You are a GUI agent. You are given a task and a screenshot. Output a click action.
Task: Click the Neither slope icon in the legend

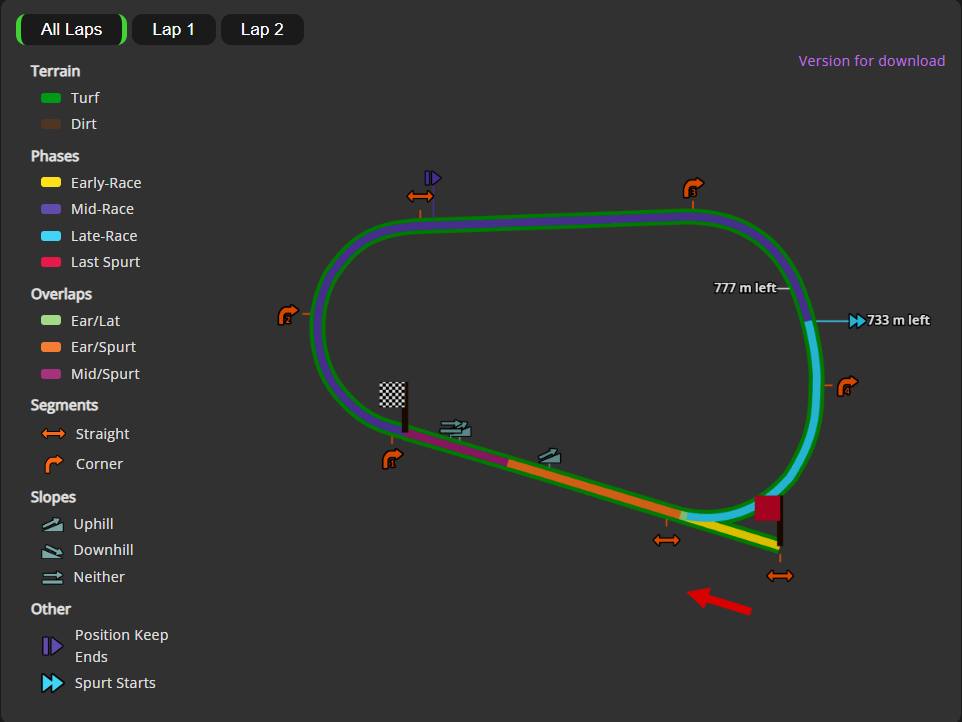(52, 577)
